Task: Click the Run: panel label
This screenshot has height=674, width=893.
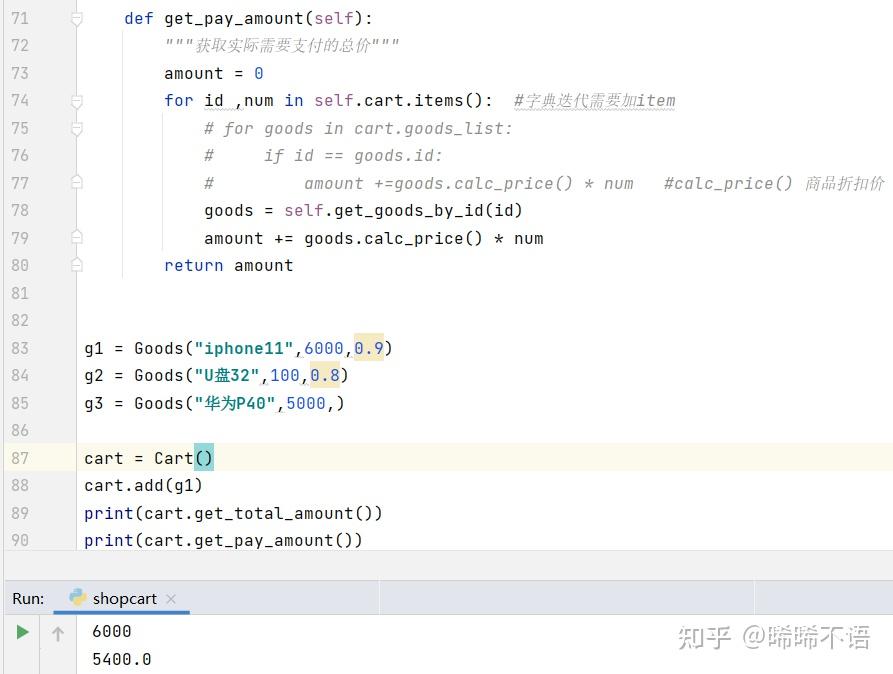Action: 28,598
